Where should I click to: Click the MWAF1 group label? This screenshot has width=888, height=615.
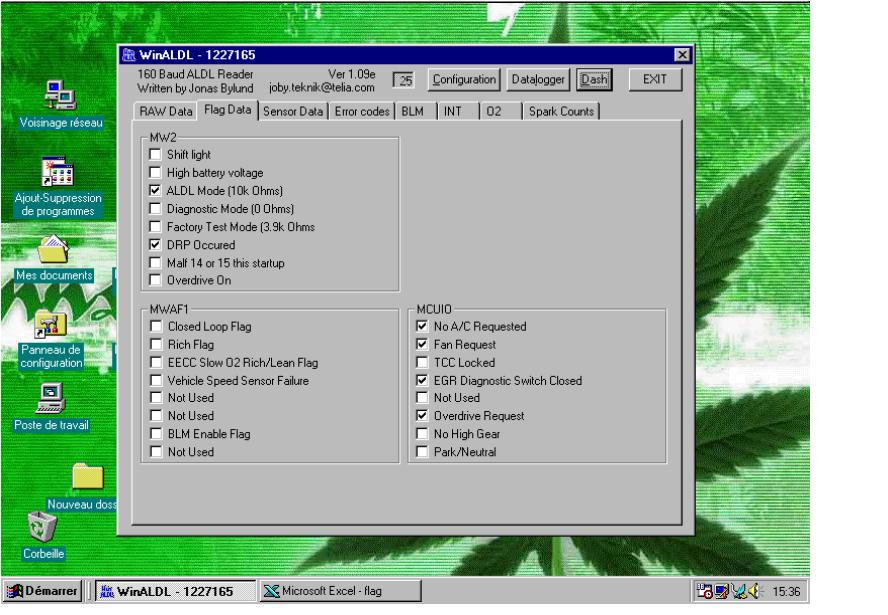[169, 309]
